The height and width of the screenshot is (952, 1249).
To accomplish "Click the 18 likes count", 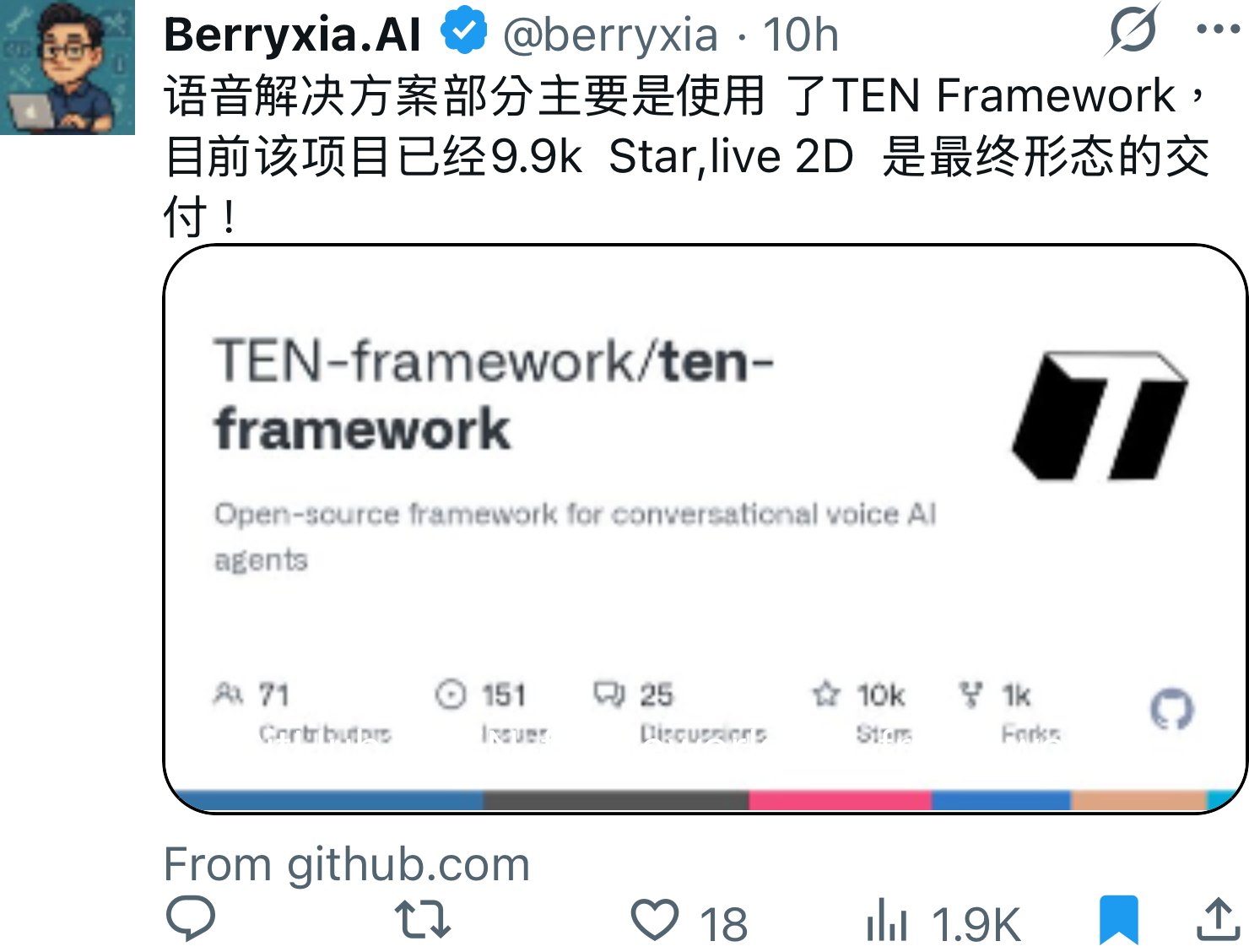I will pos(723,924).
